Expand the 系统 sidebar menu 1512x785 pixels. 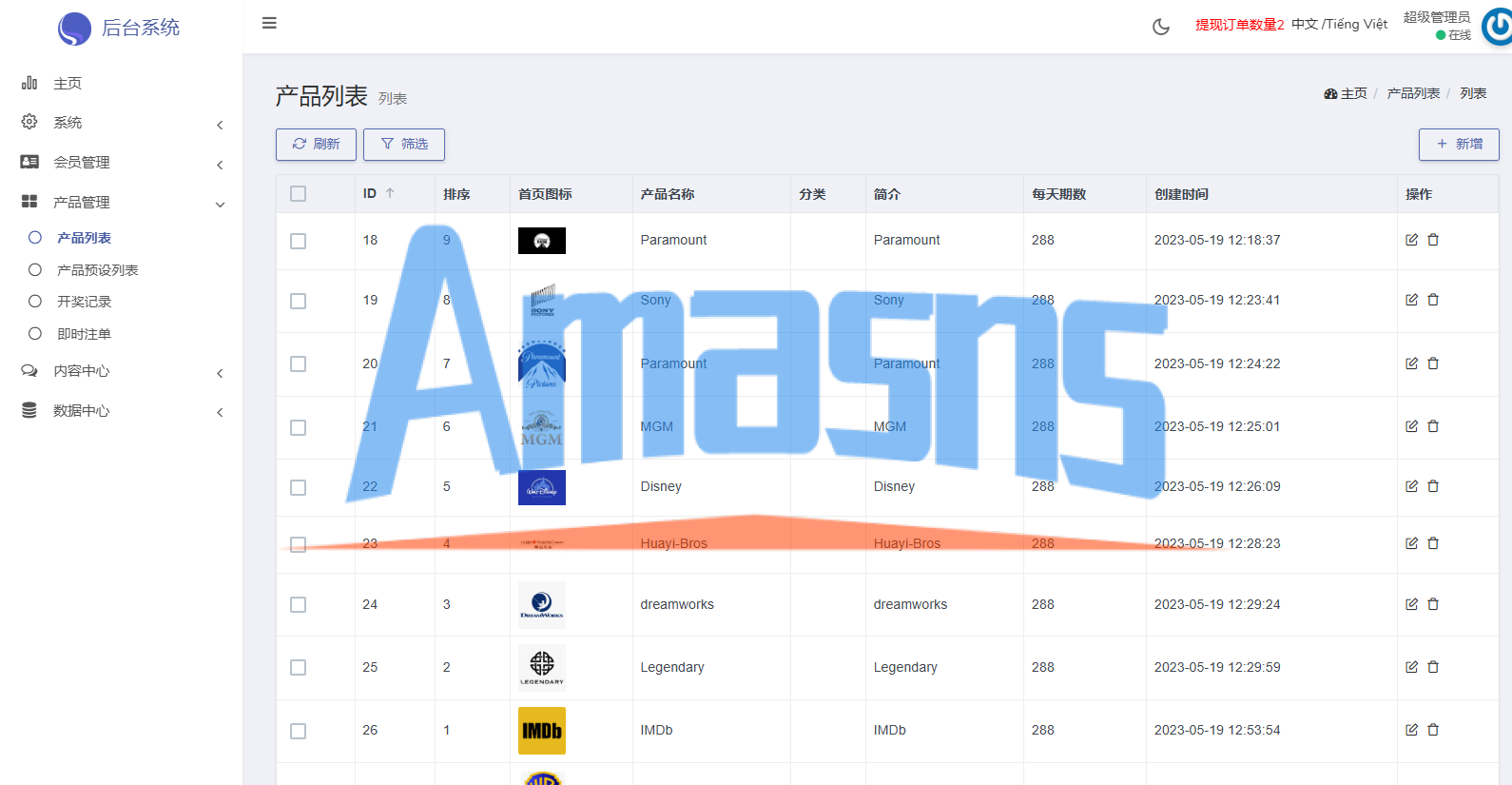[x=122, y=123]
